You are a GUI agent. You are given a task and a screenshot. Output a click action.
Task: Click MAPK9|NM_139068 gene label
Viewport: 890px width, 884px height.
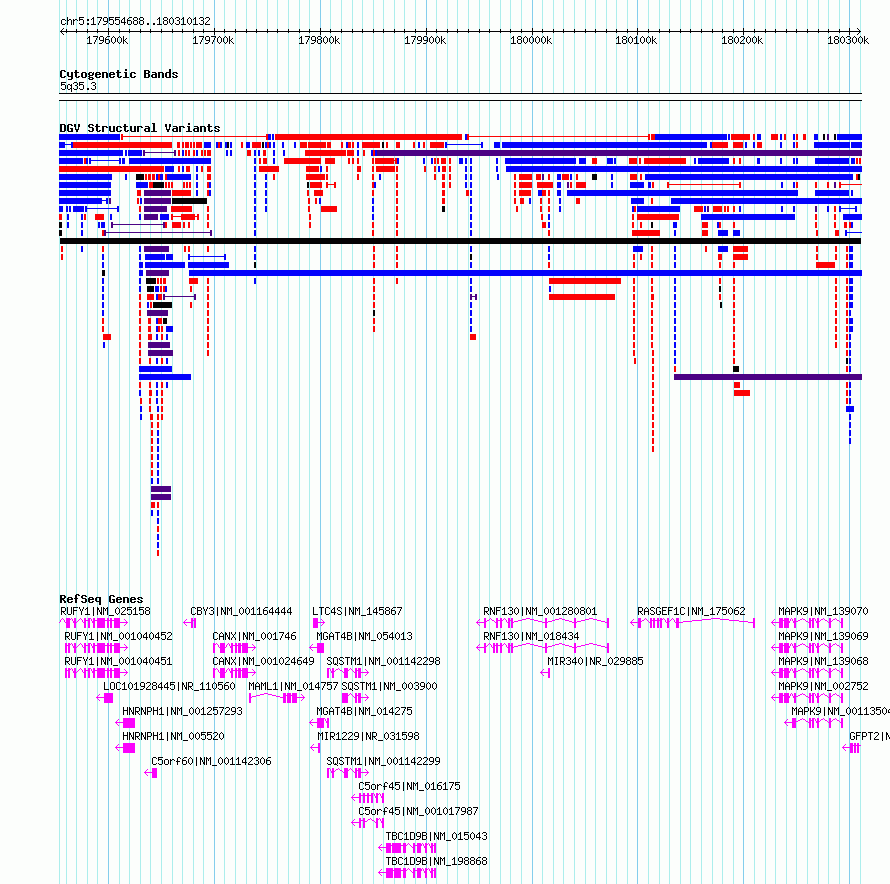point(823,661)
